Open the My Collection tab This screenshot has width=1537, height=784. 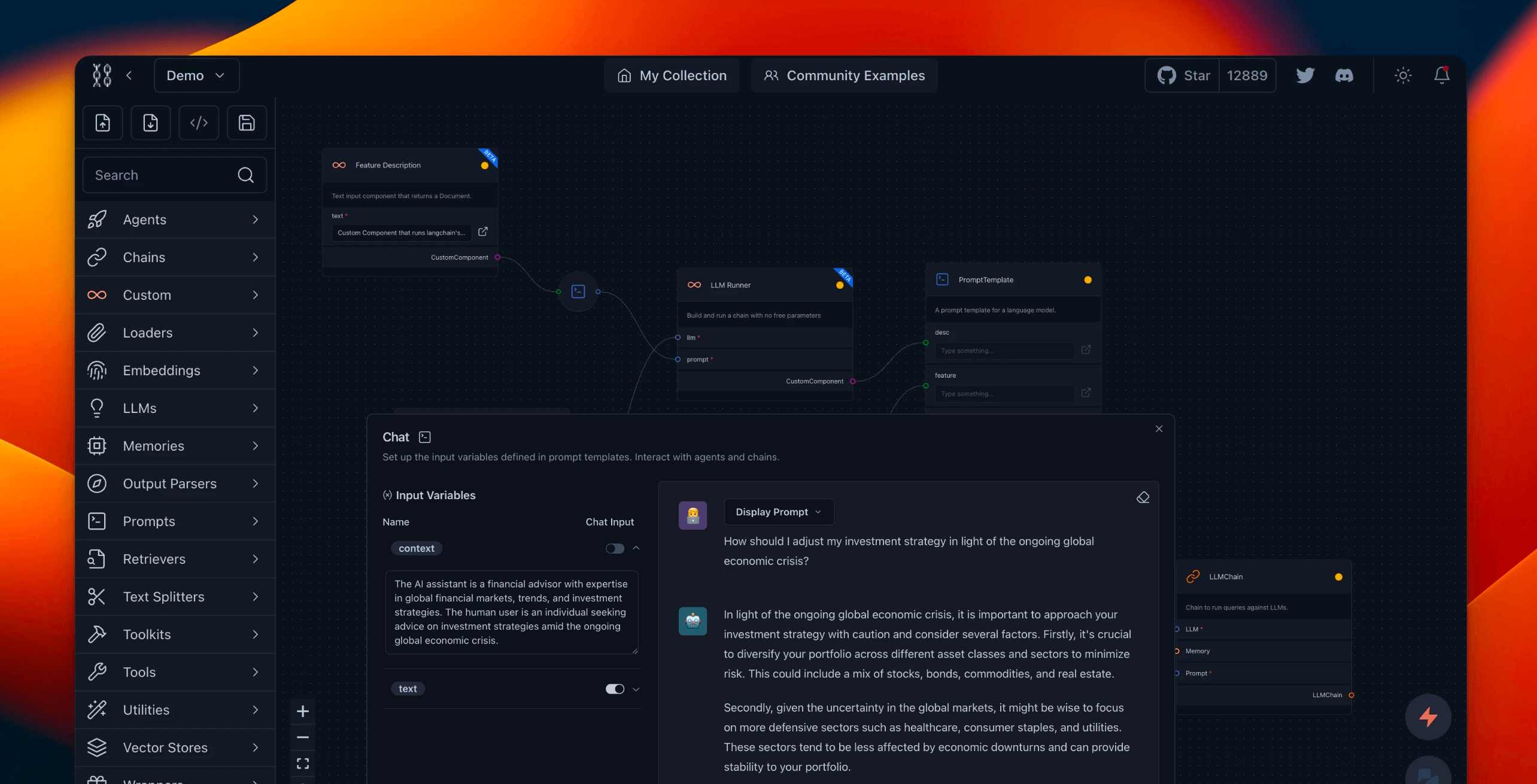point(672,75)
